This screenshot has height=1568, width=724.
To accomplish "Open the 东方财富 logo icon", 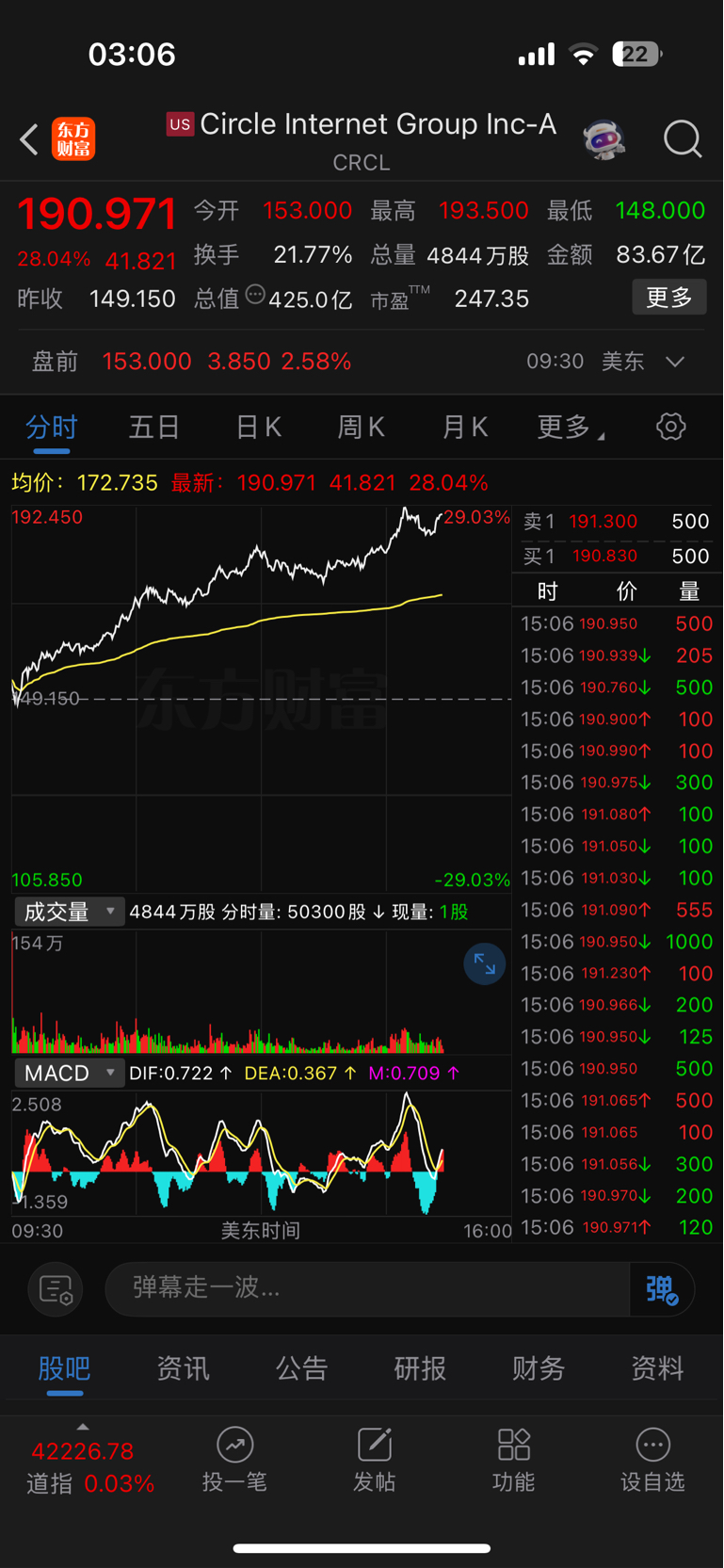I will pyautogui.click(x=73, y=139).
